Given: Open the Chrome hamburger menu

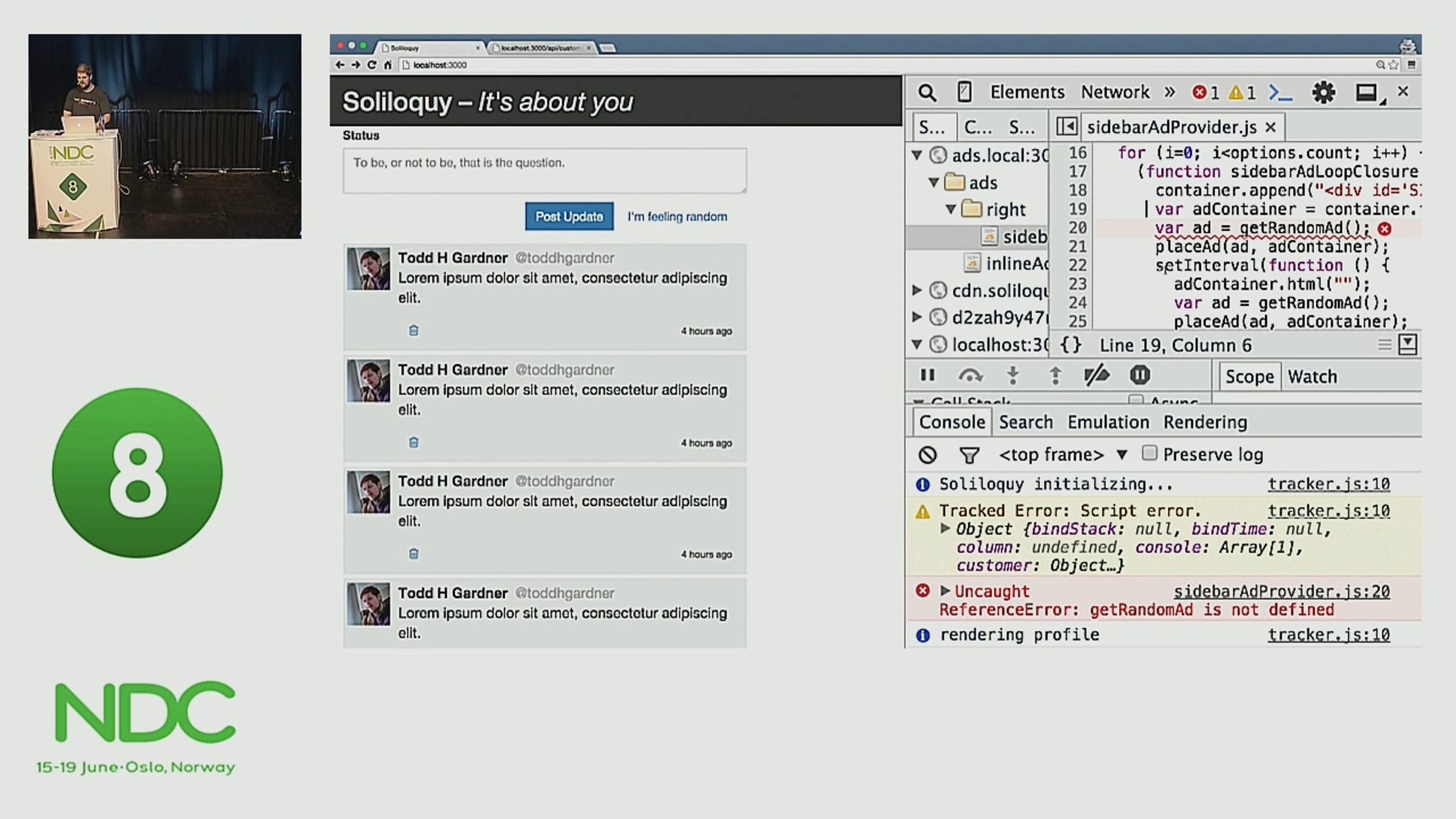Looking at the screenshot, I should [1412, 65].
